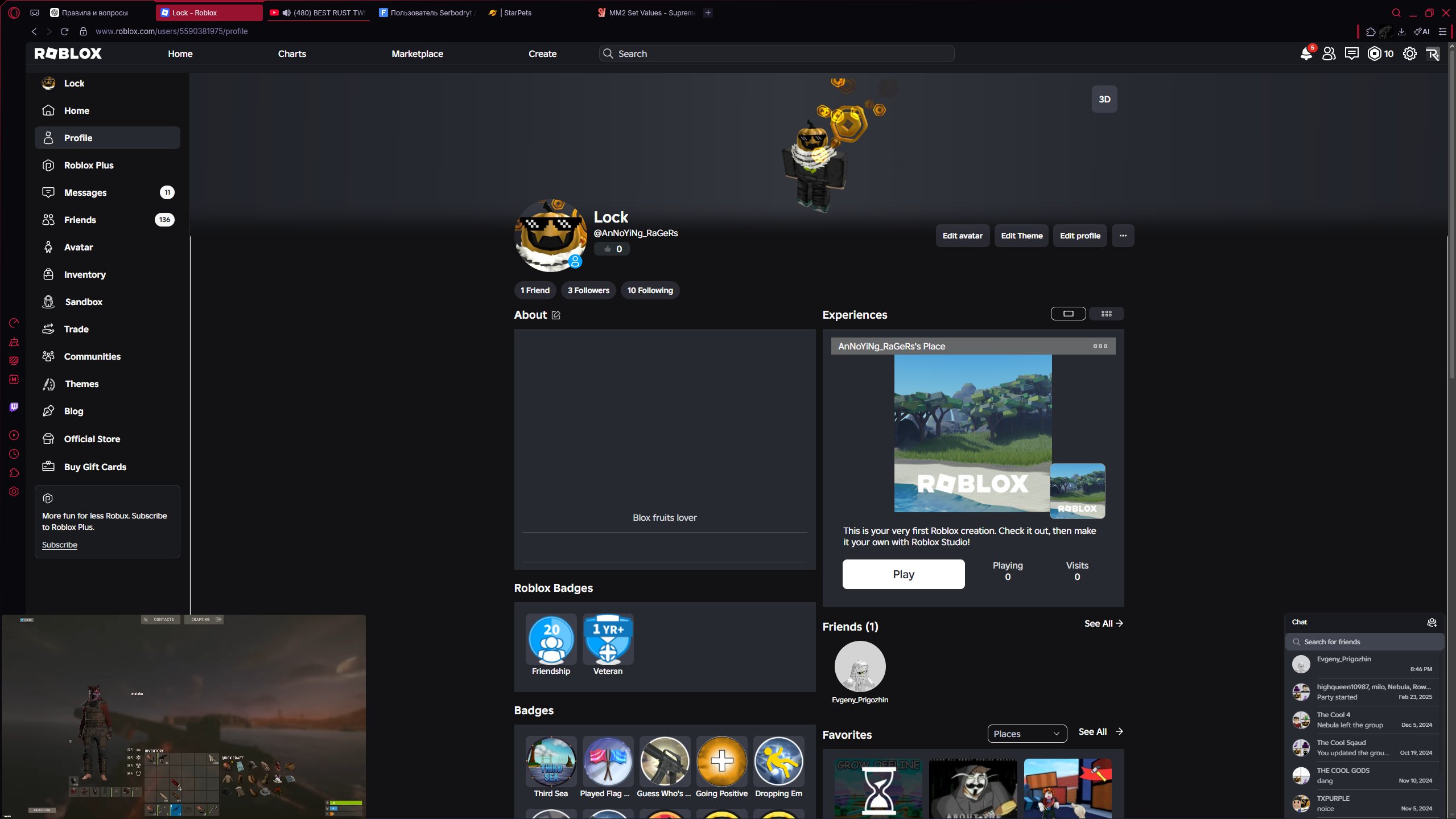Screen dimensions: 1456x819
Task: Open See All friends link
Action: [x=1103, y=623]
